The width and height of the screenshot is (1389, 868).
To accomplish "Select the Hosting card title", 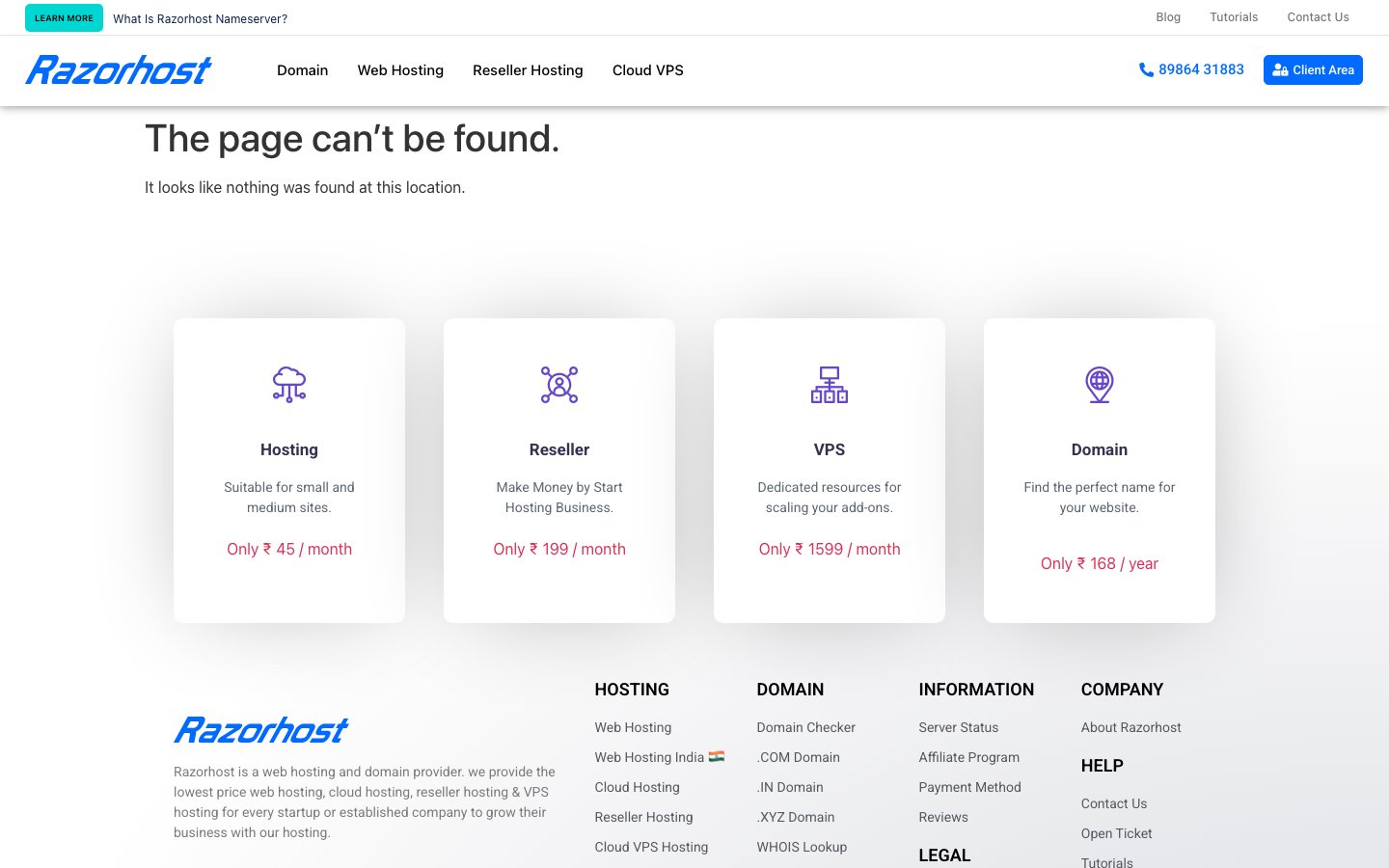I will tap(289, 449).
